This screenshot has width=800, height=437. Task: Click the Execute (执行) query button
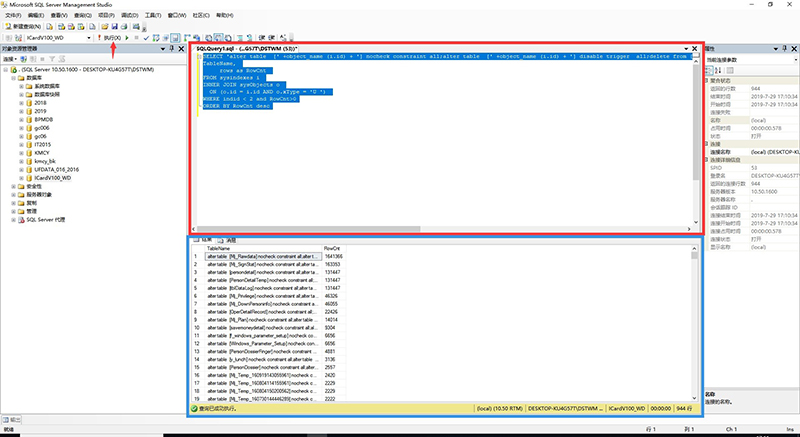coord(110,38)
